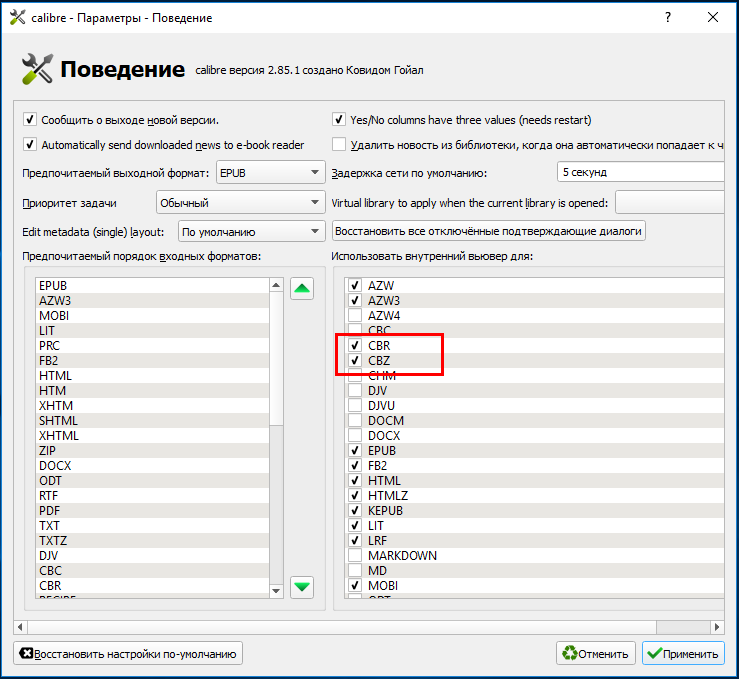Select PDF in input formats order list
This screenshot has height=679, width=739.
click(x=152, y=511)
